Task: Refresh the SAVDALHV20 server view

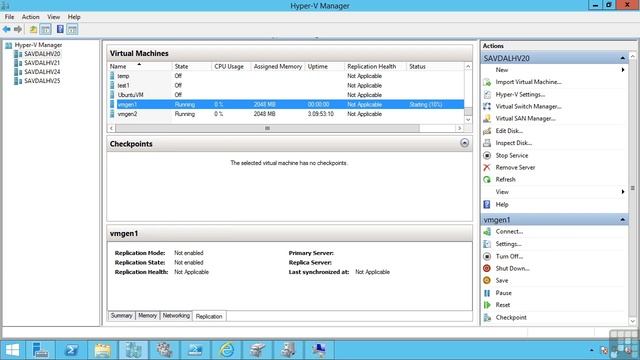Action: click(x=505, y=180)
